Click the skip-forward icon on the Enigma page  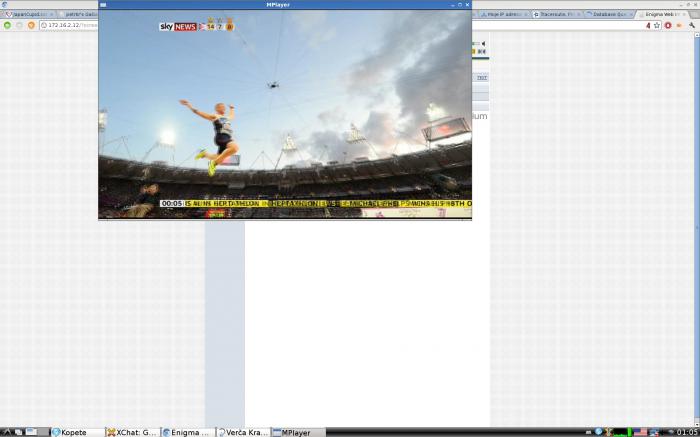[482, 52]
